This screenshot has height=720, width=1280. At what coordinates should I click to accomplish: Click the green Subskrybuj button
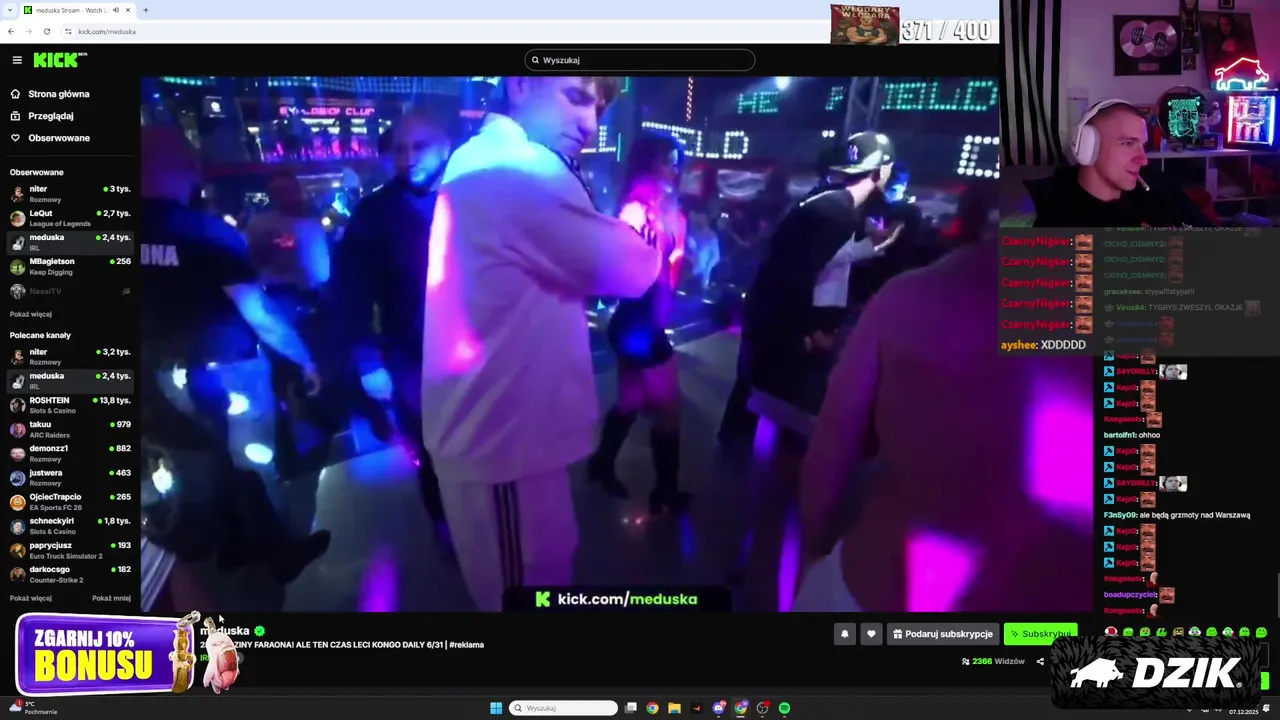1040,634
